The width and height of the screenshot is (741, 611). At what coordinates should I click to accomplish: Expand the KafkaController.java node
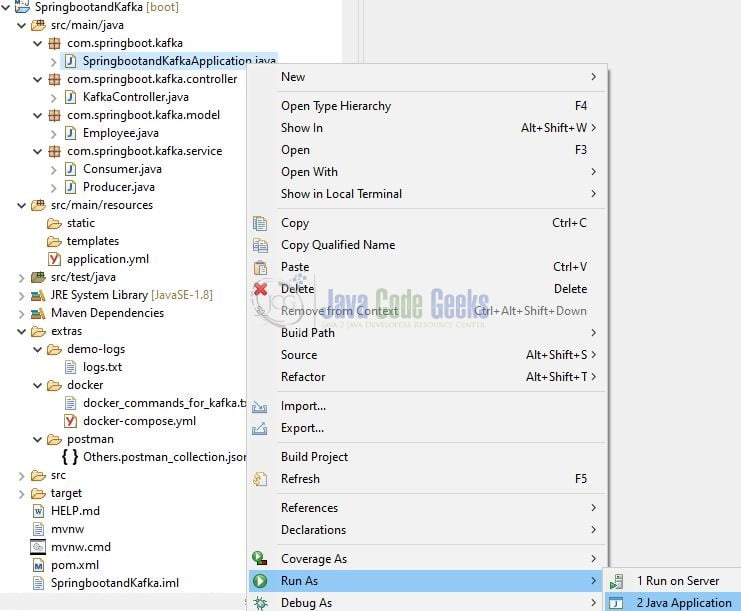pos(53,98)
